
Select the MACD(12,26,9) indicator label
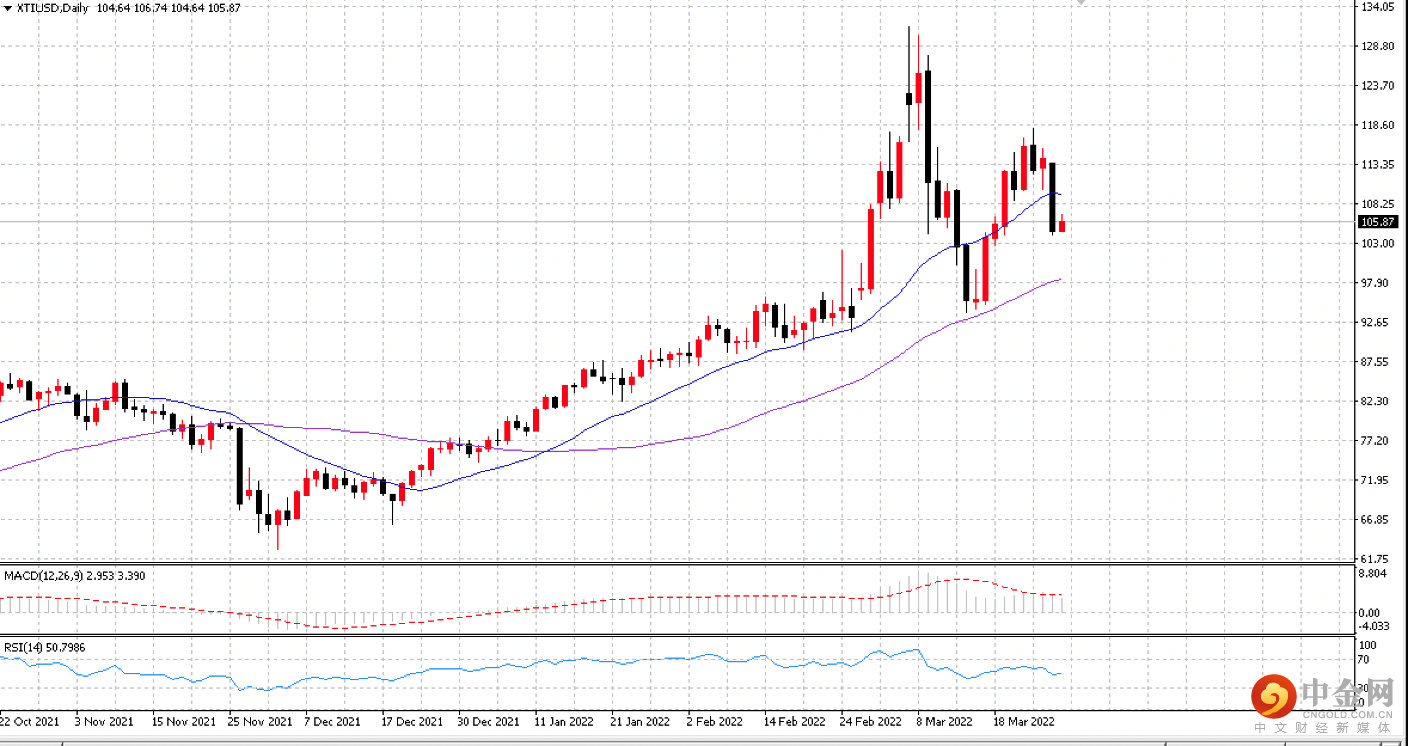pos(42,576)
